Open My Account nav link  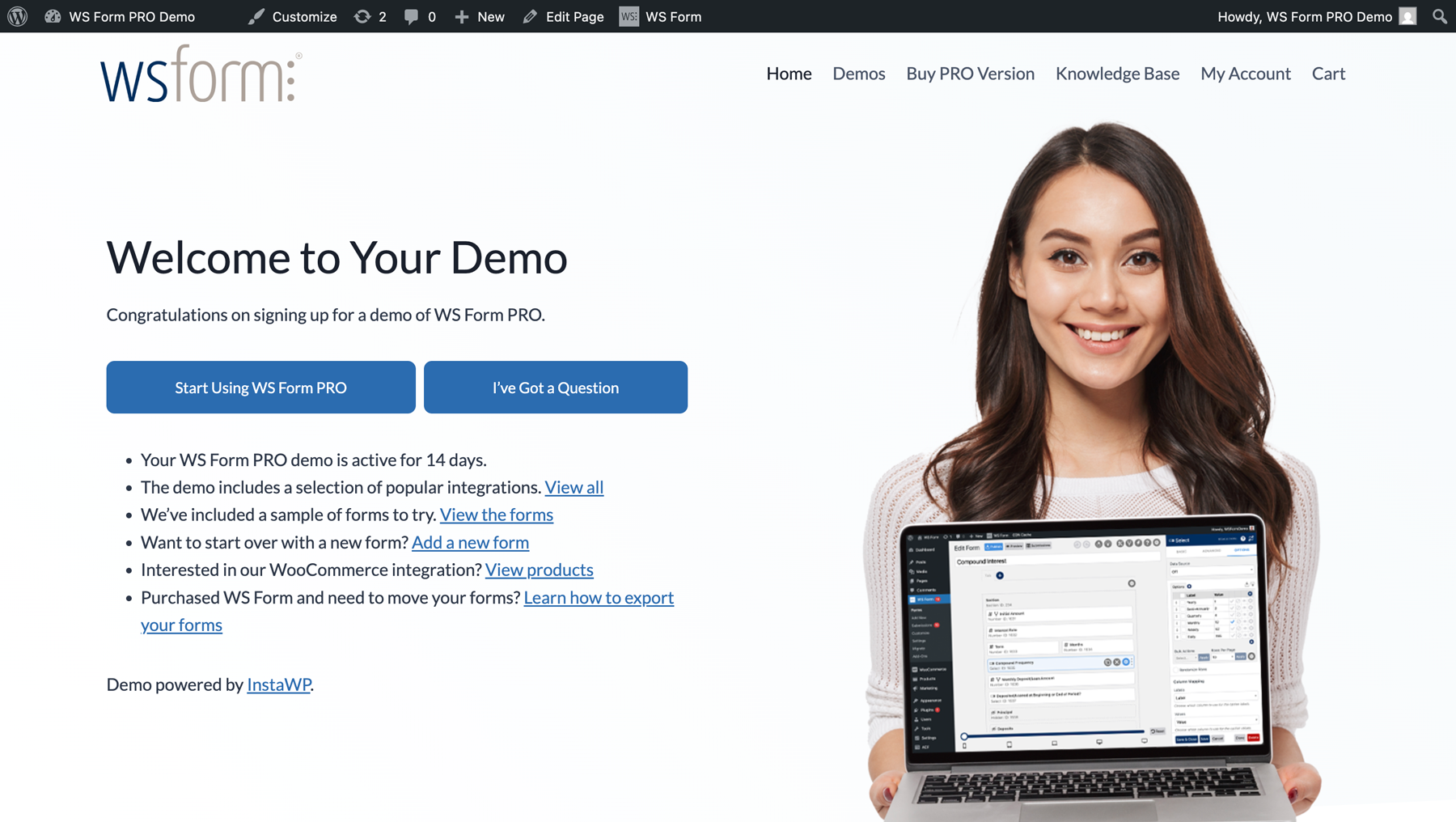(1246, 74)
